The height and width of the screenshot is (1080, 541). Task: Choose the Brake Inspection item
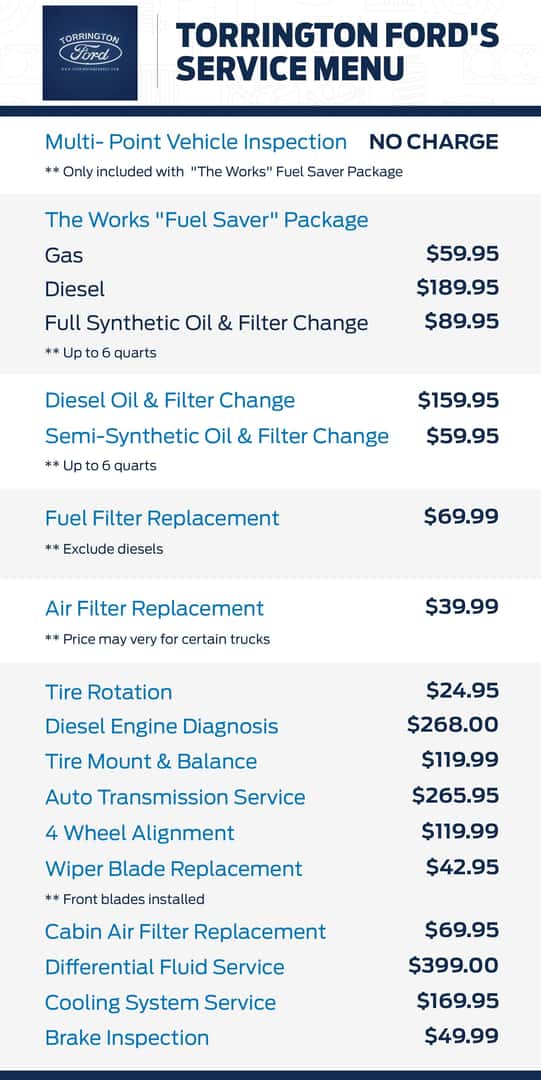127,1037
